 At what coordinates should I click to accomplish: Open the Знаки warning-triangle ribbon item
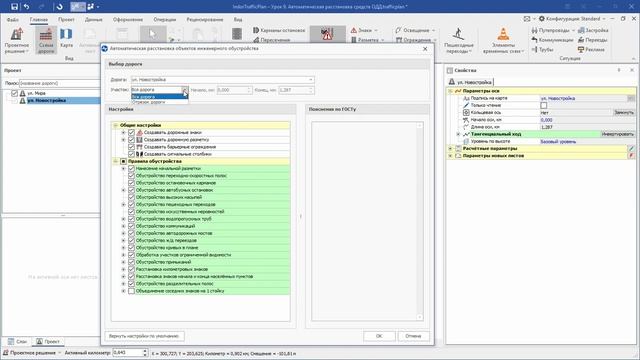coord(363,30)
